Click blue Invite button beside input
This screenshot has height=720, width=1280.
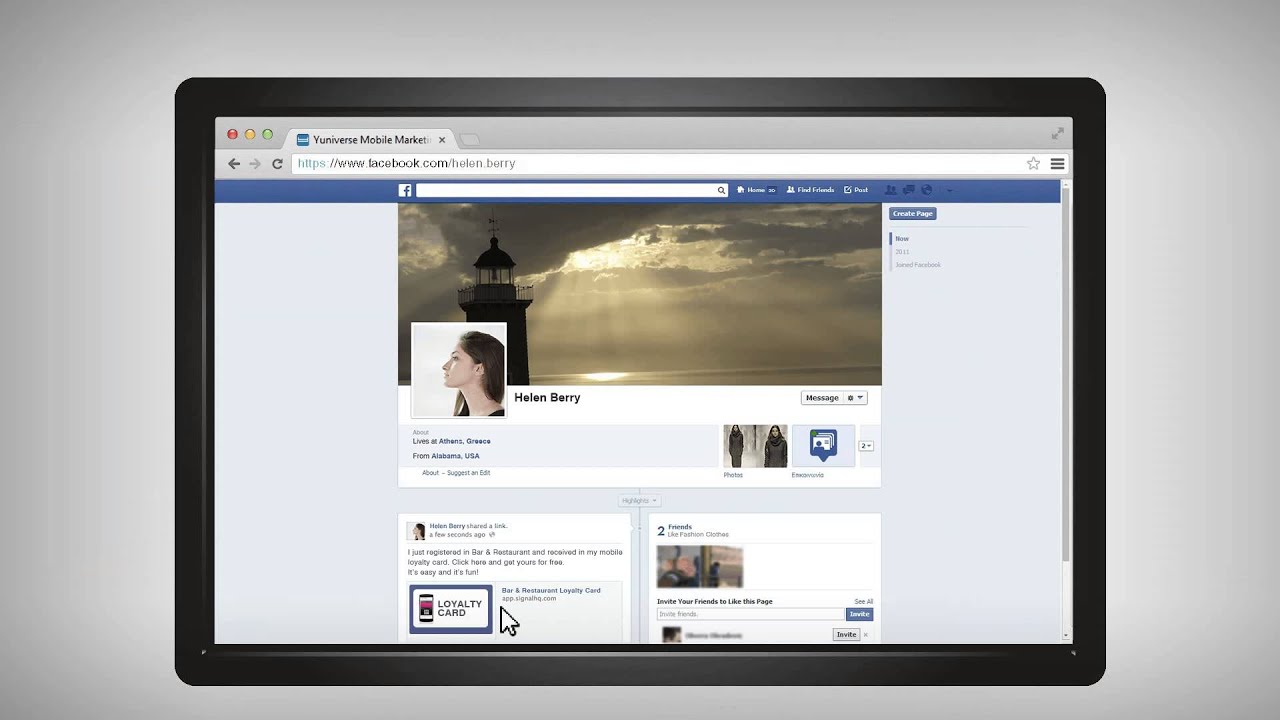click(x=859, y=614)
